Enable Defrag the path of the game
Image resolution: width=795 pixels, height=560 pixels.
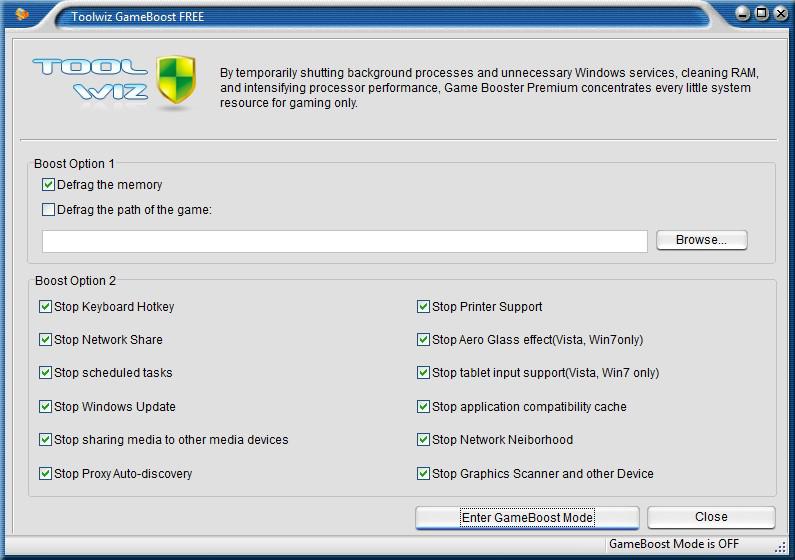coord(48,210)
